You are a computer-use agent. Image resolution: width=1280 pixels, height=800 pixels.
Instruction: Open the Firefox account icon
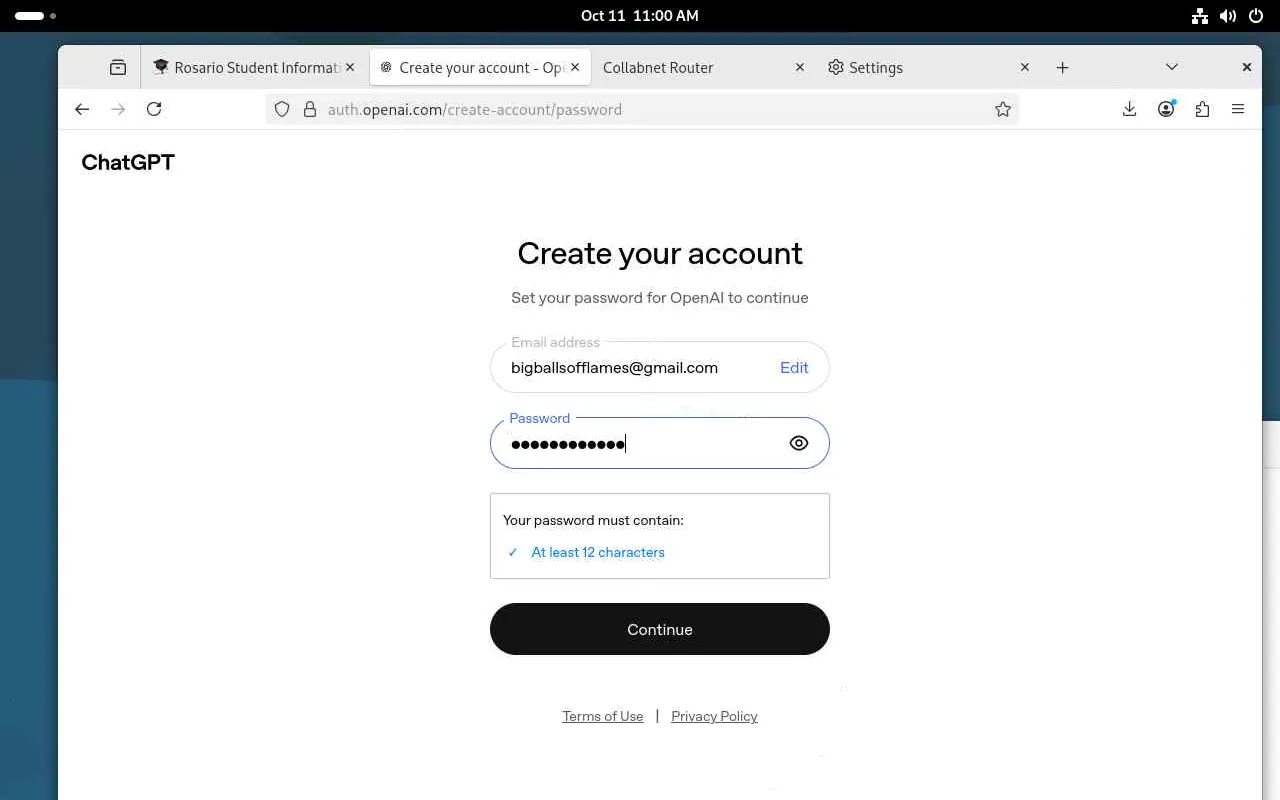[1166, 109]
